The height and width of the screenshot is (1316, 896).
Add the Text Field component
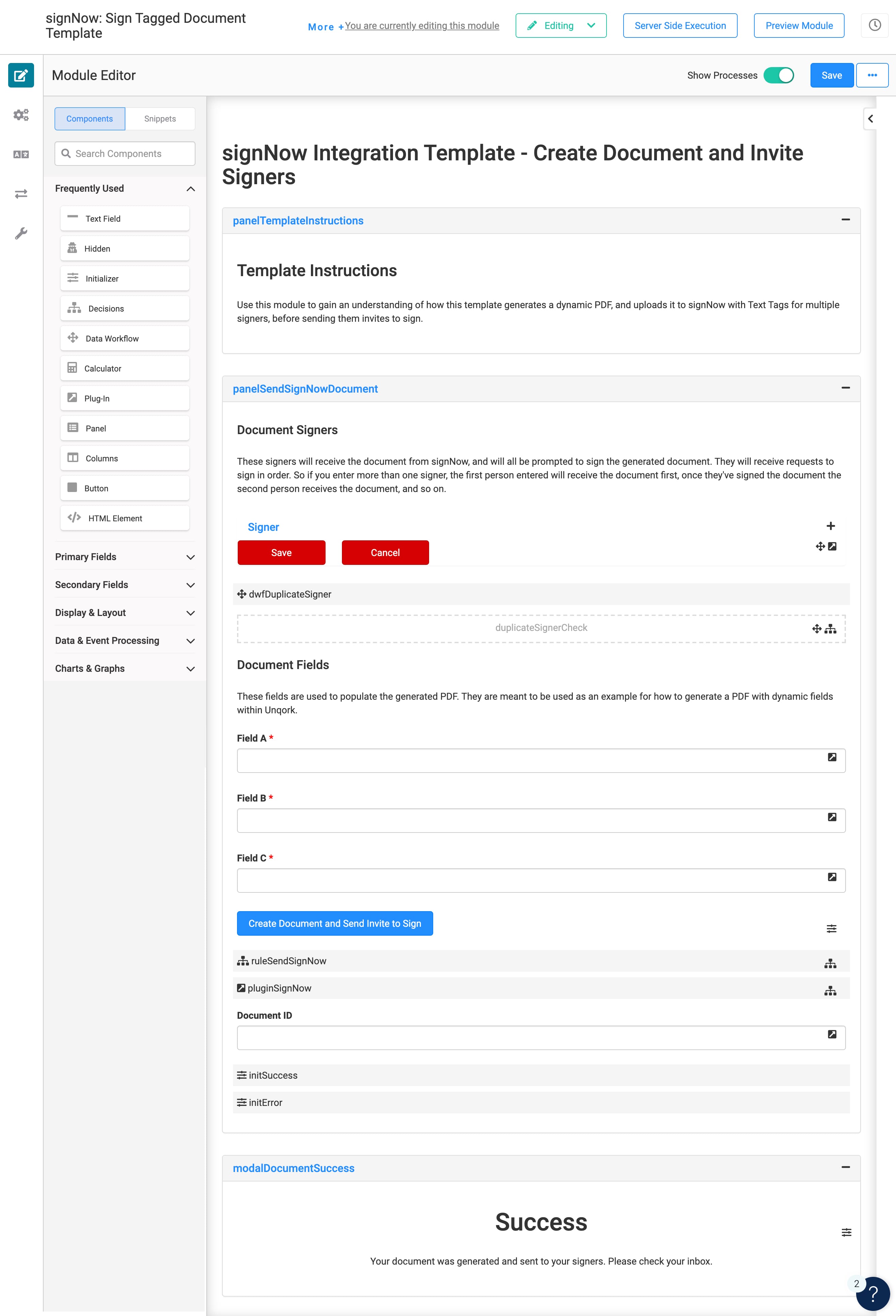(125, 219)
